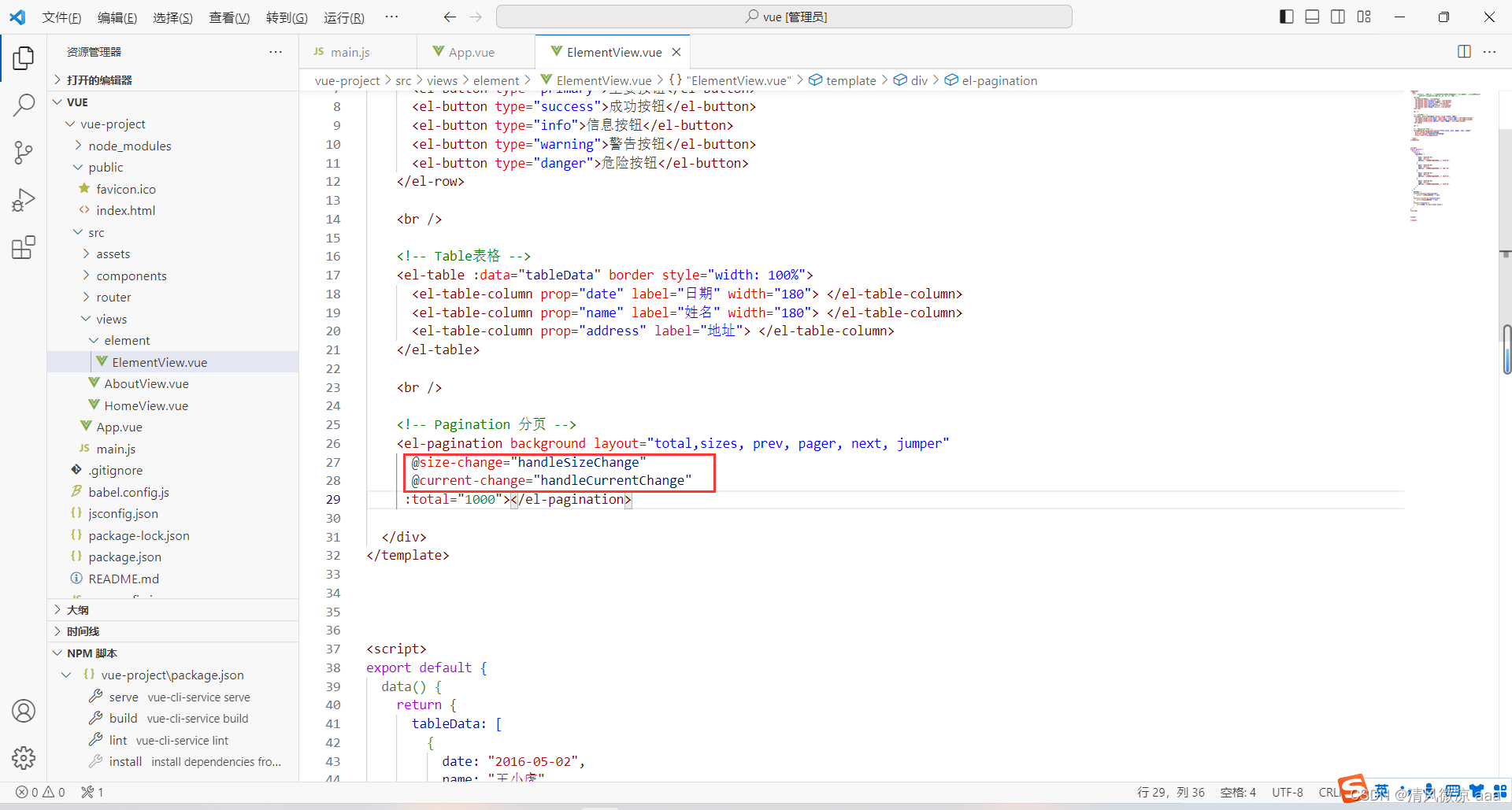
Task: Open the Run and Debug view
Action: [24, 200]
